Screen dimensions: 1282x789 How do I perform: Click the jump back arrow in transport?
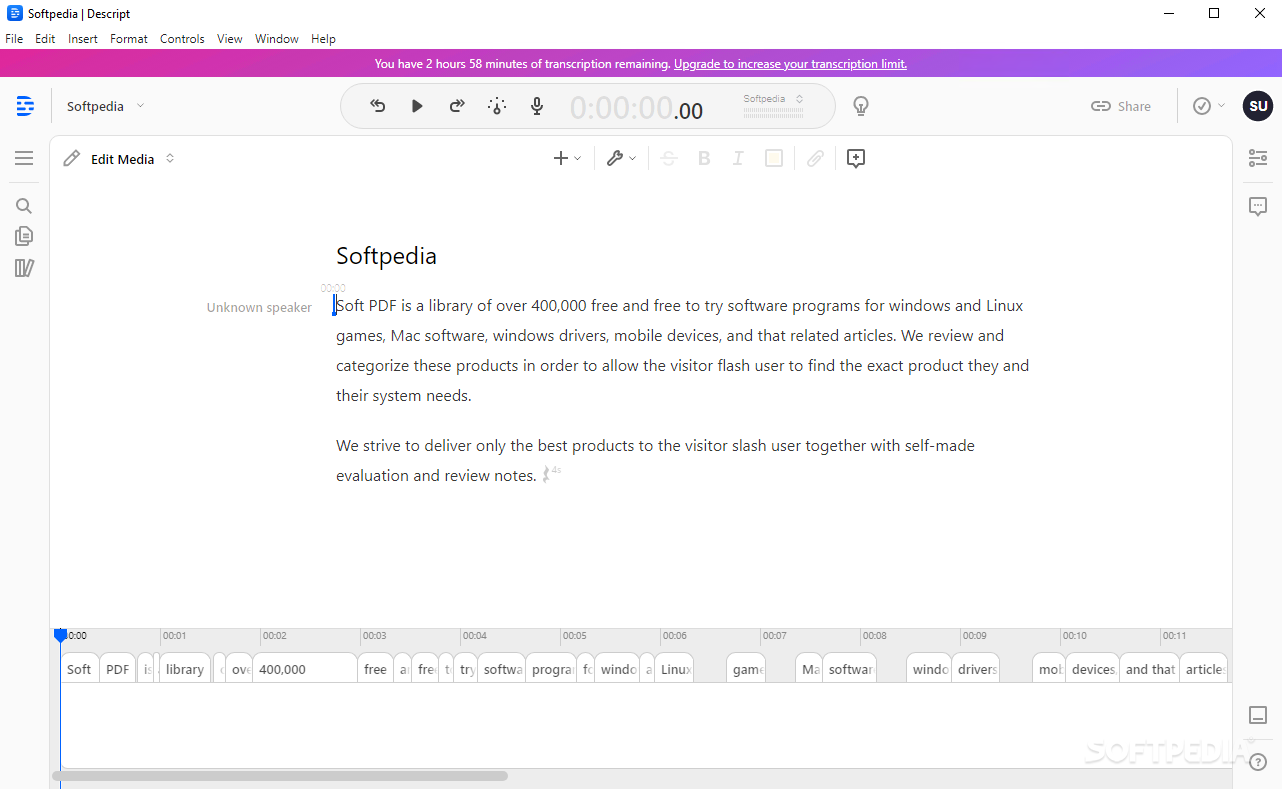[378, 106]
